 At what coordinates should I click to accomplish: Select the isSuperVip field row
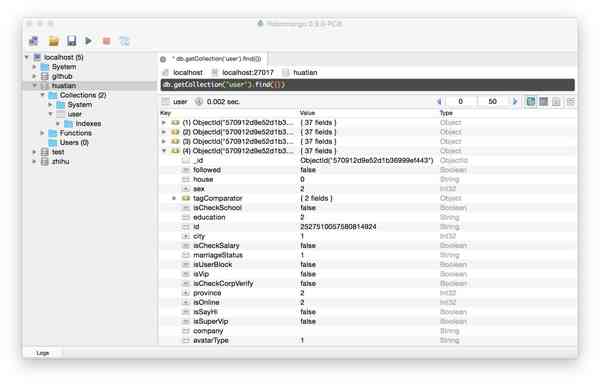click(x=367, y=321)
